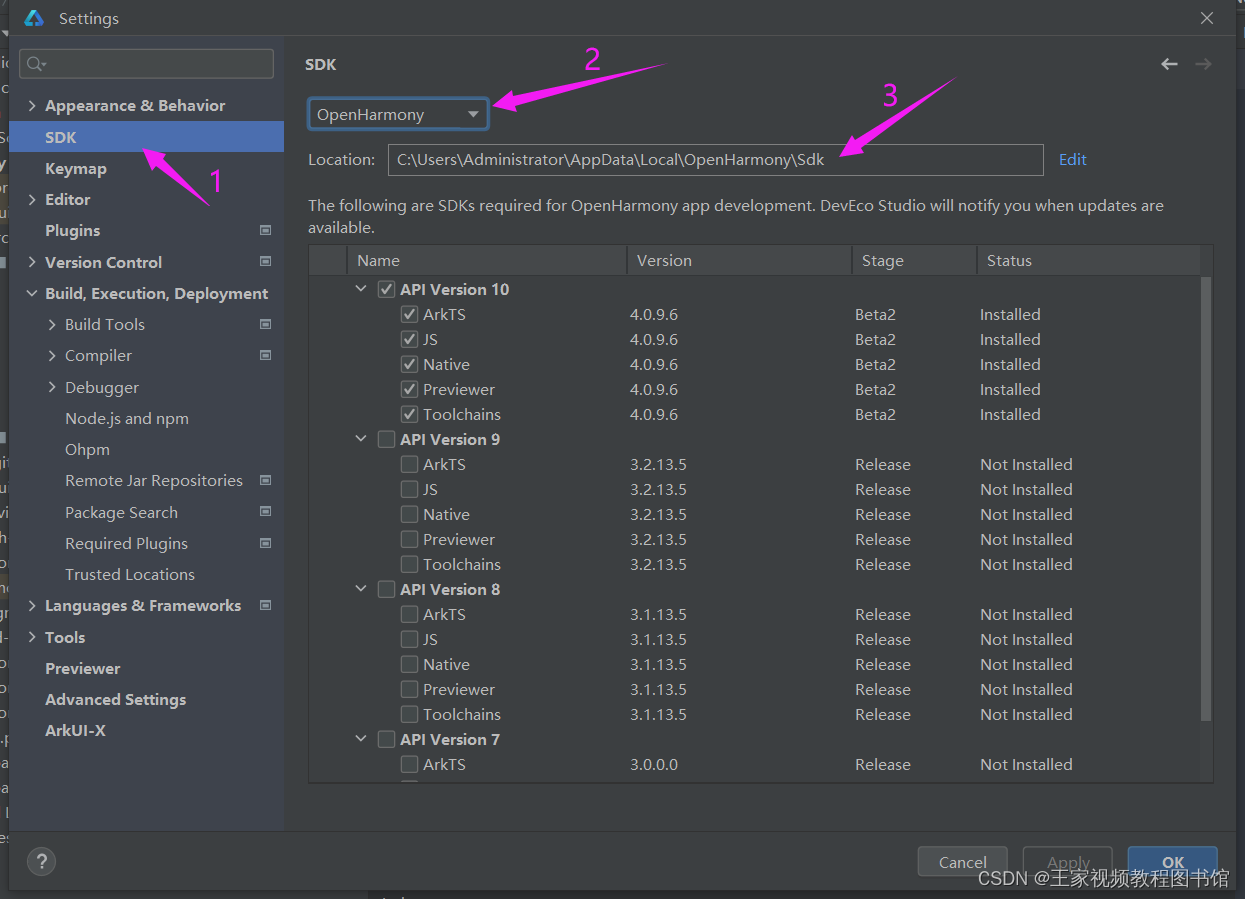Click the project-level icon beside Version Control
Image resolution: width=1245 pixels, height=899 pixels.
pos(265,262)
